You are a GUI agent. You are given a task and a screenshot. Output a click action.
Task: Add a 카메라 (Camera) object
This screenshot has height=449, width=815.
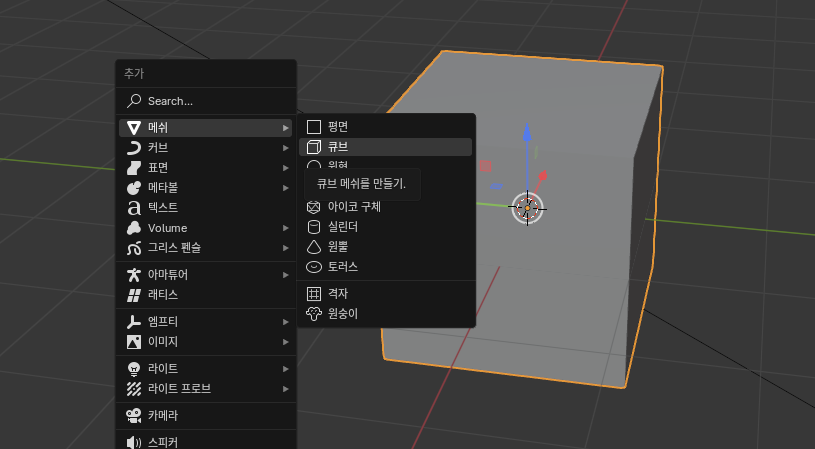pyautogui.click(x=206, y=416)
